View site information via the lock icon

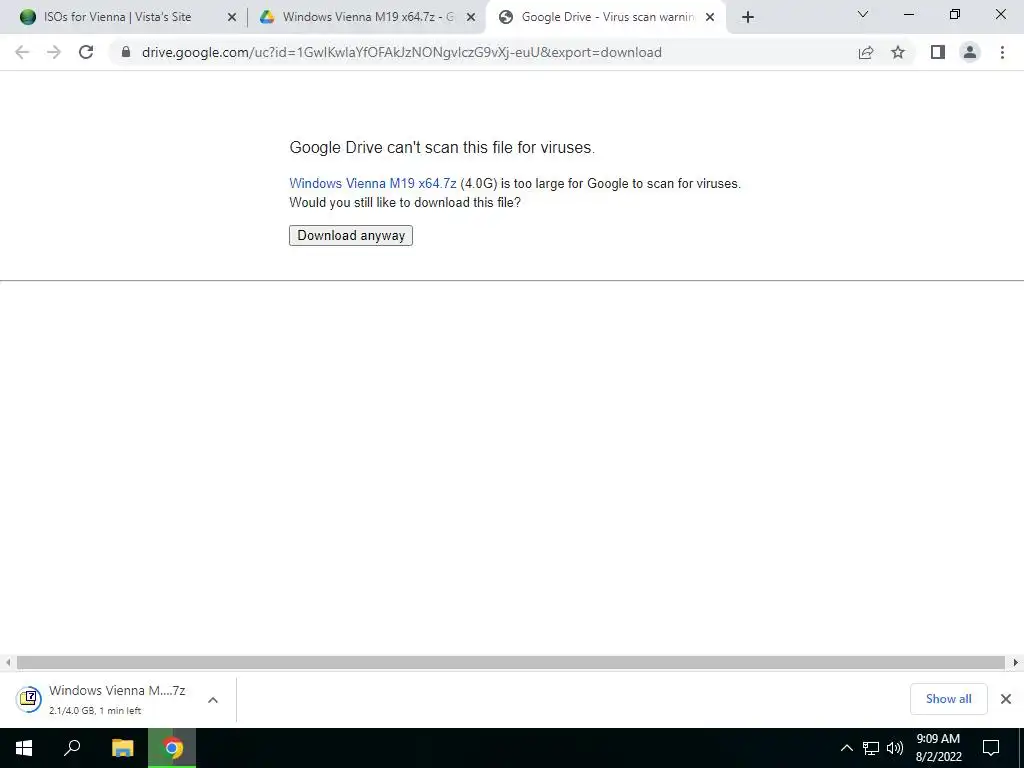point(126,52)
